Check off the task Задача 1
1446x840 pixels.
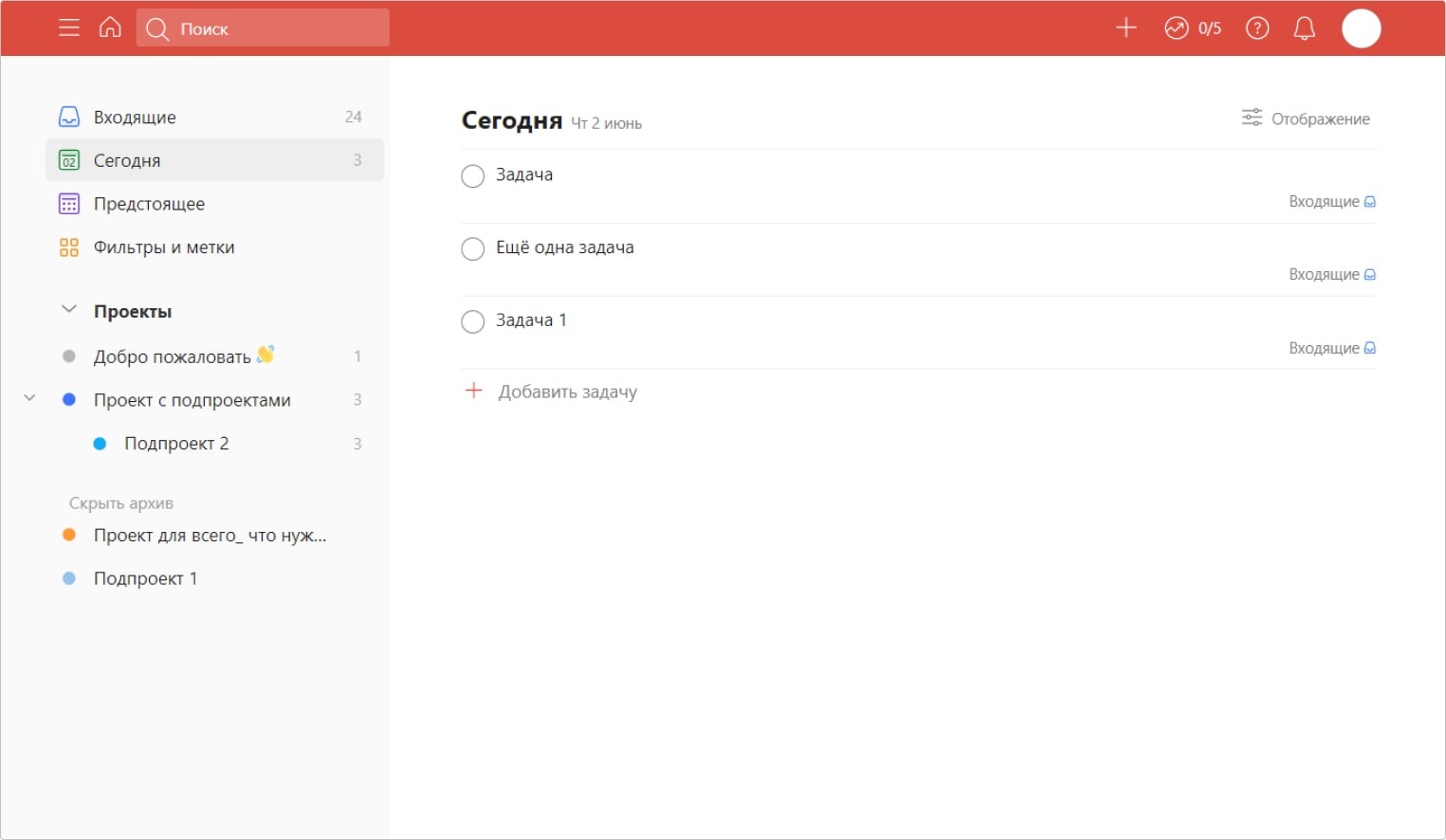(x=472, y=322)
